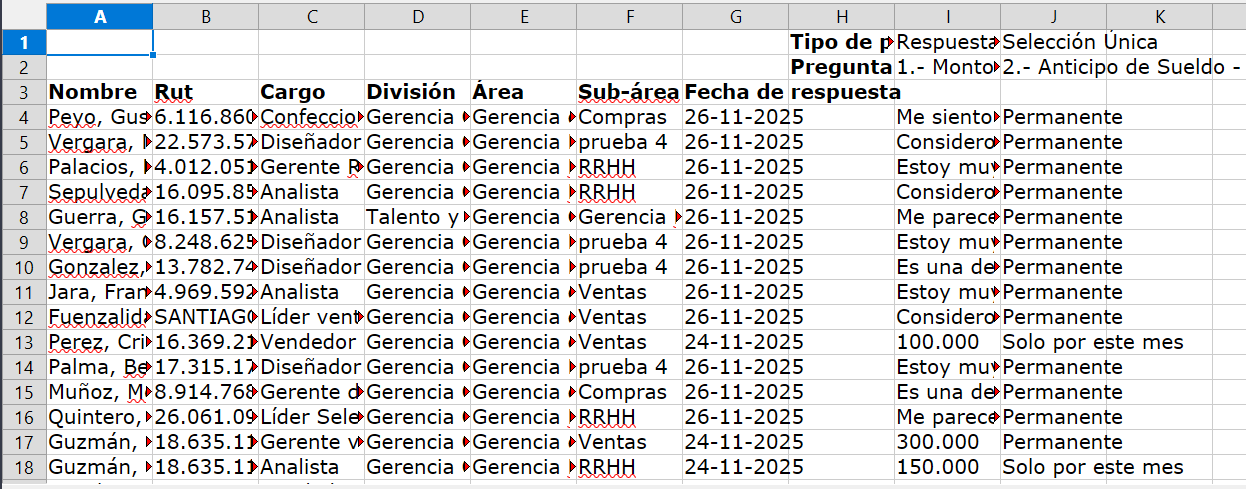This screenshot has width=1246, height=489.
Task: Select the 'Peyo, Gus' name cell
Action: [x=100, y=117]
